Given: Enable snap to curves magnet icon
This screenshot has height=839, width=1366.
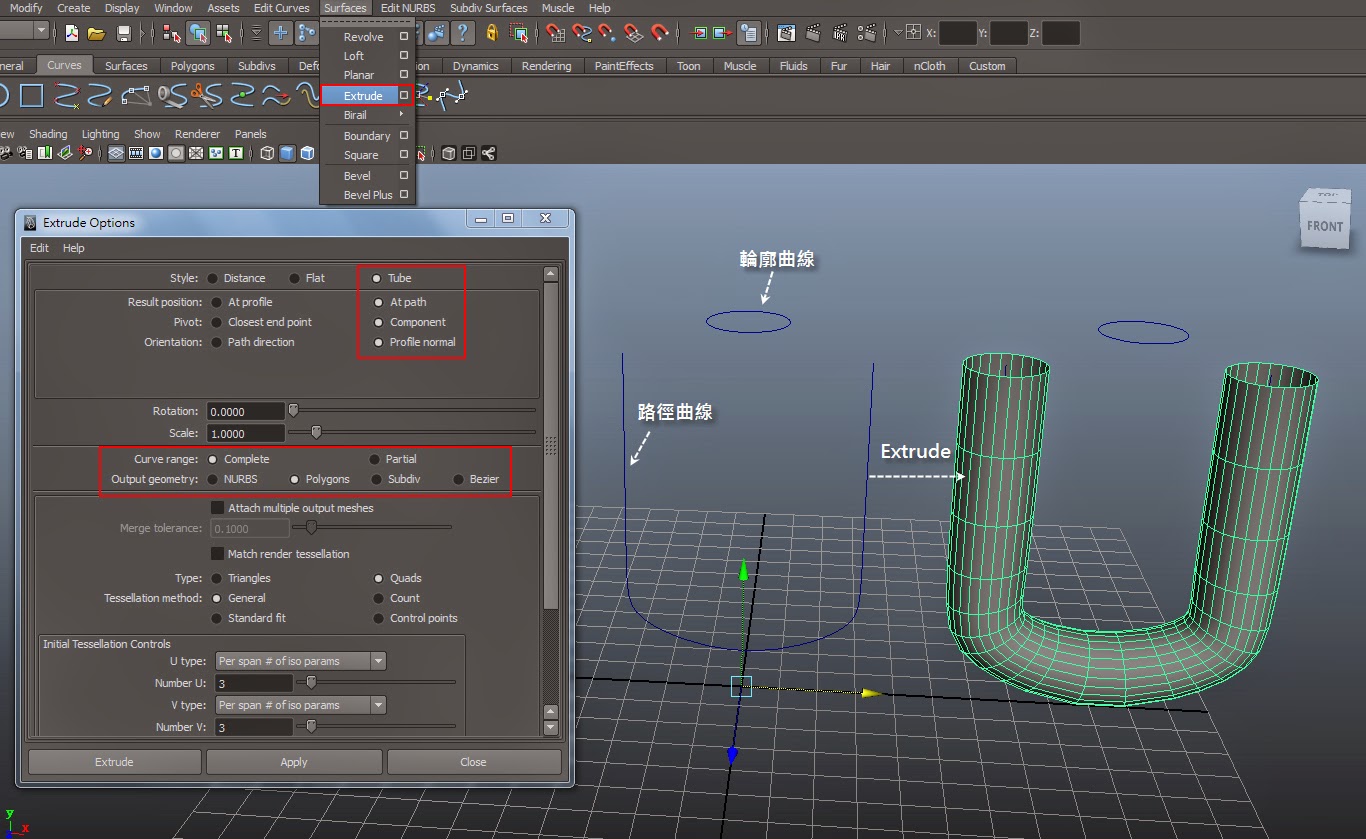Looking at the screenshot, I should pos(582,33).
